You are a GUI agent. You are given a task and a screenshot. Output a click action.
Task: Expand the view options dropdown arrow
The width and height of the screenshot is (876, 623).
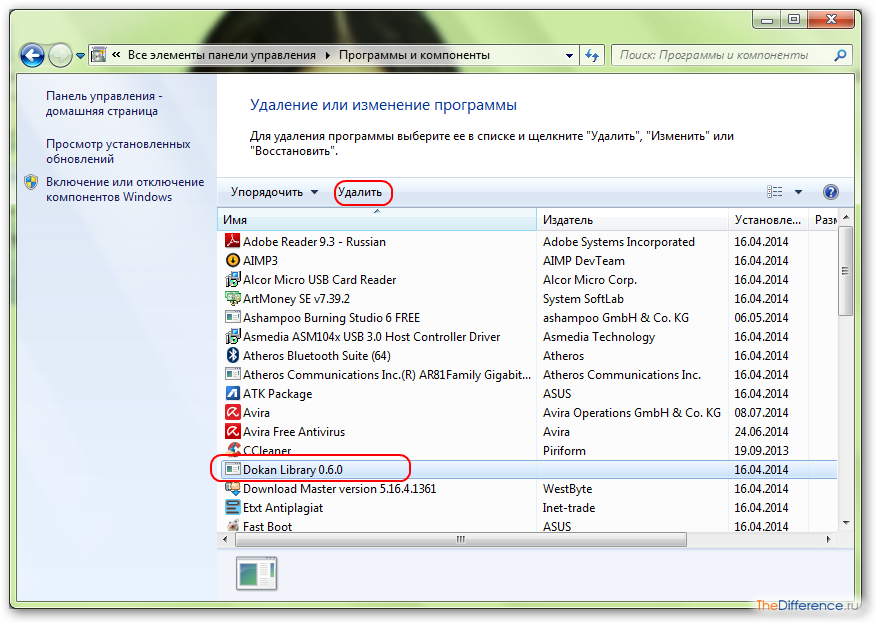798,192
